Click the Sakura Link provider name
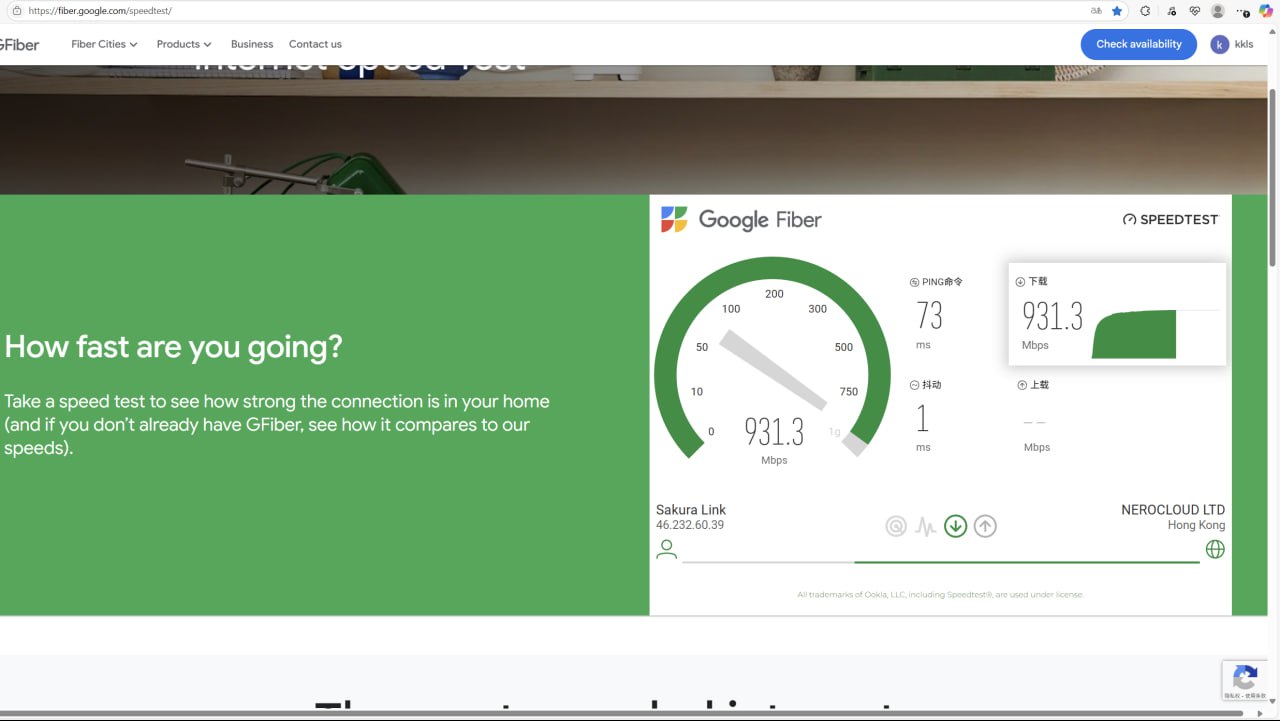 point(691,510)
